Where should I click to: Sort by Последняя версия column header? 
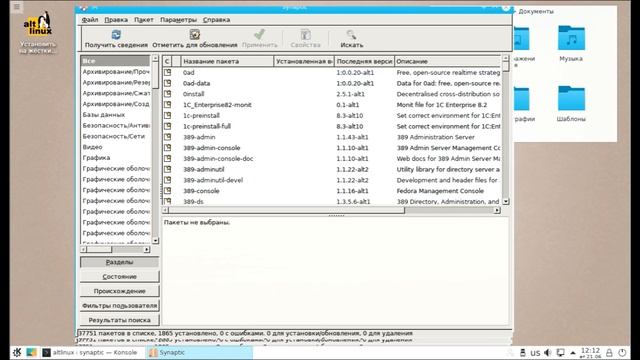point(364,61)
